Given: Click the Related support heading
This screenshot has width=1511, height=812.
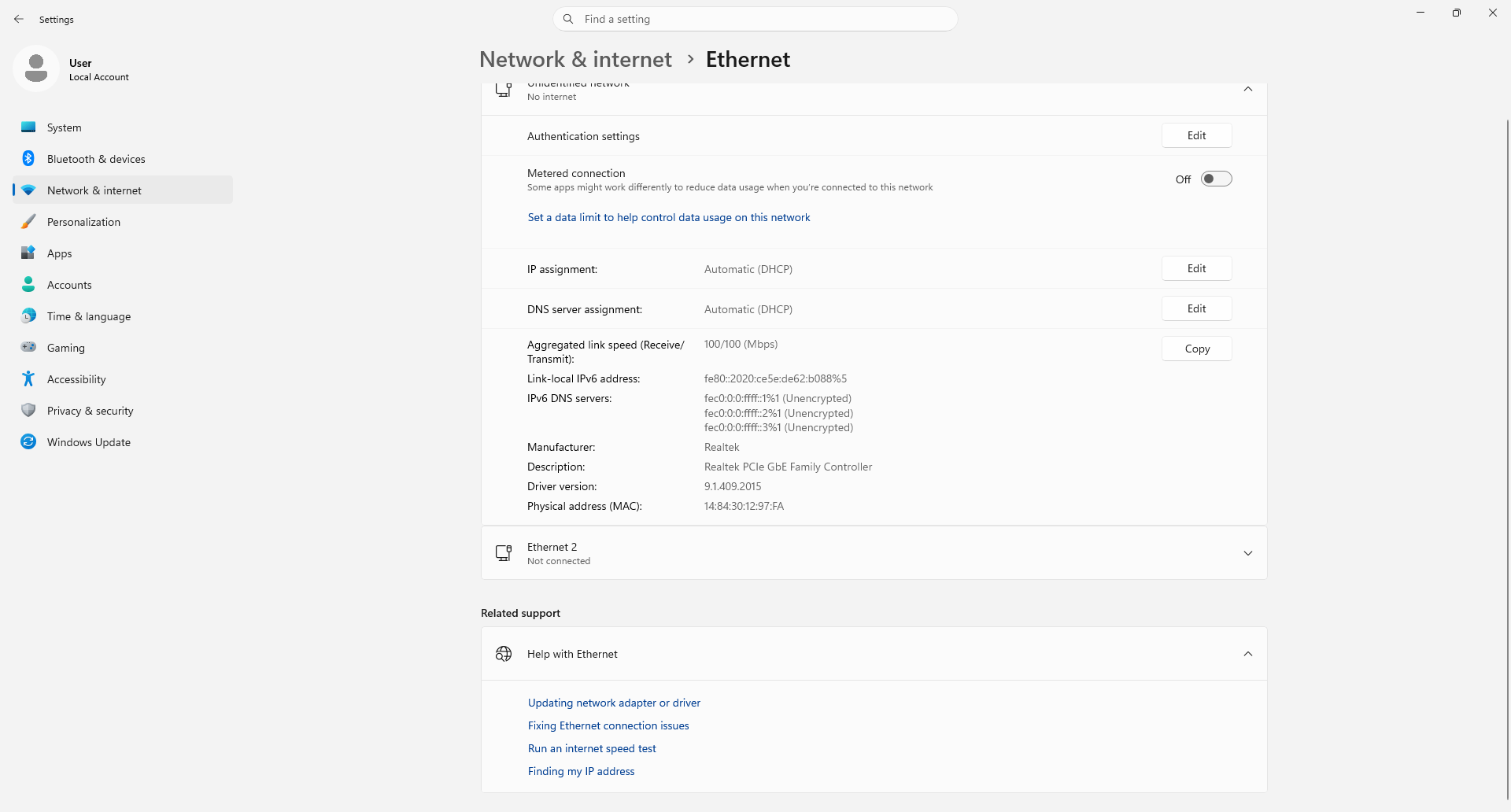Looking at the screenshot, I should [x=520, y=613].
